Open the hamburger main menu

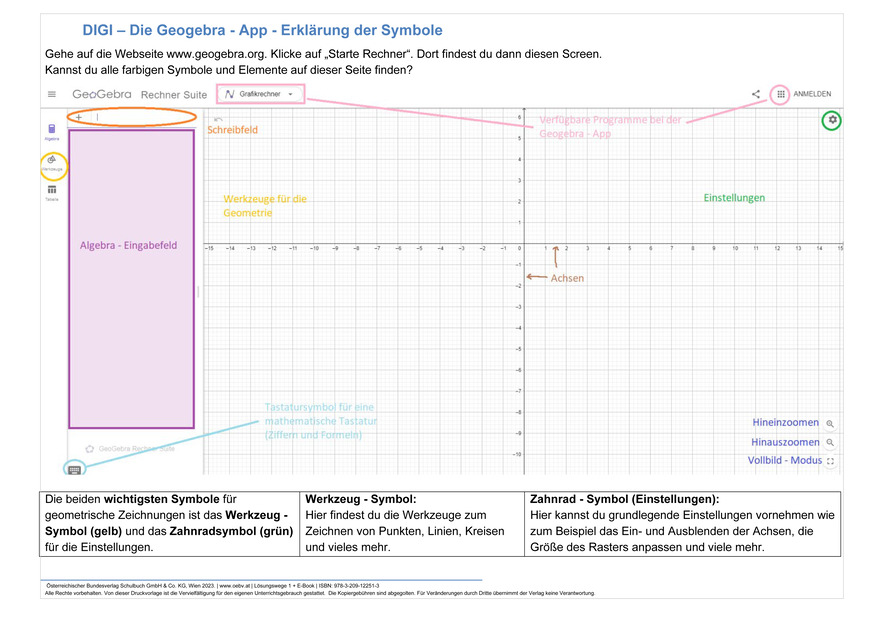coord(52,95)
